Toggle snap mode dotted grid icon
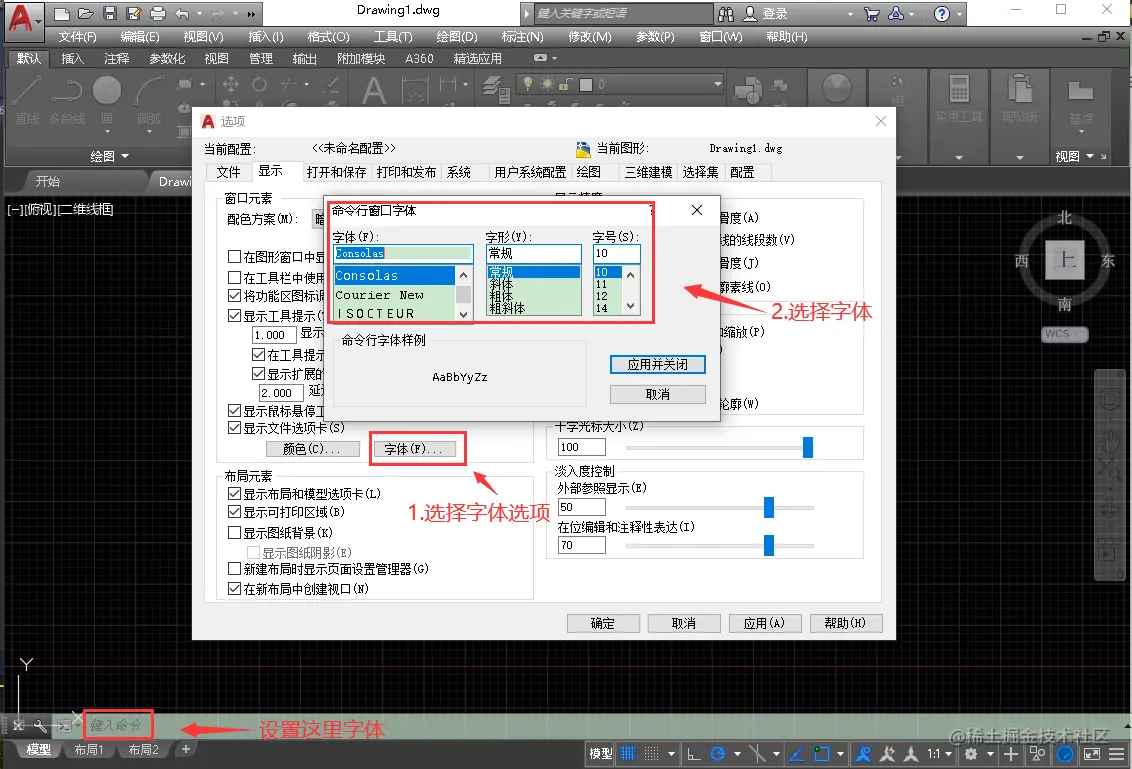Image resolution: width=1132 pixels, height=769 pixels. pos(651,754)
